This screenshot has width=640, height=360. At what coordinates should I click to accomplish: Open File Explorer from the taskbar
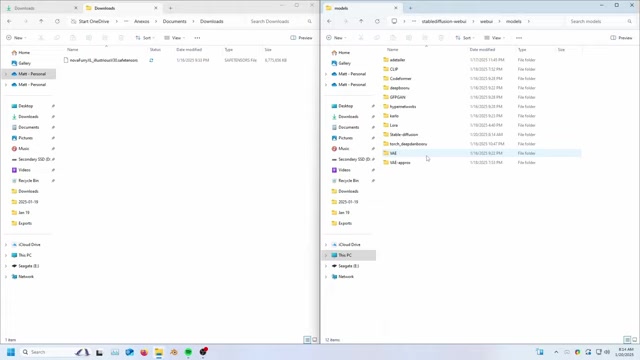coord(159,352)
